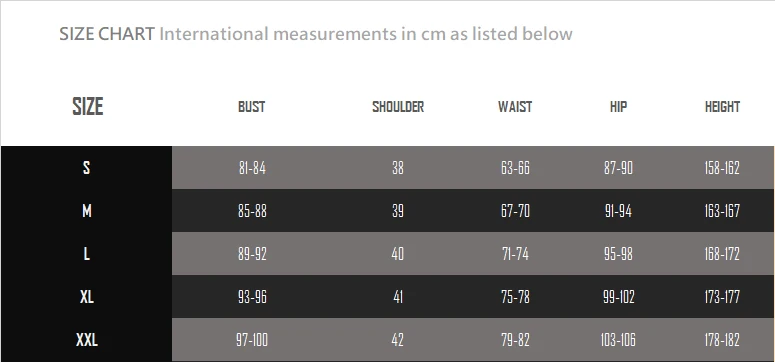This screenshot has width=775, height=362.
Task: Click the HIP column header
Action: click(x=618, y=107)
